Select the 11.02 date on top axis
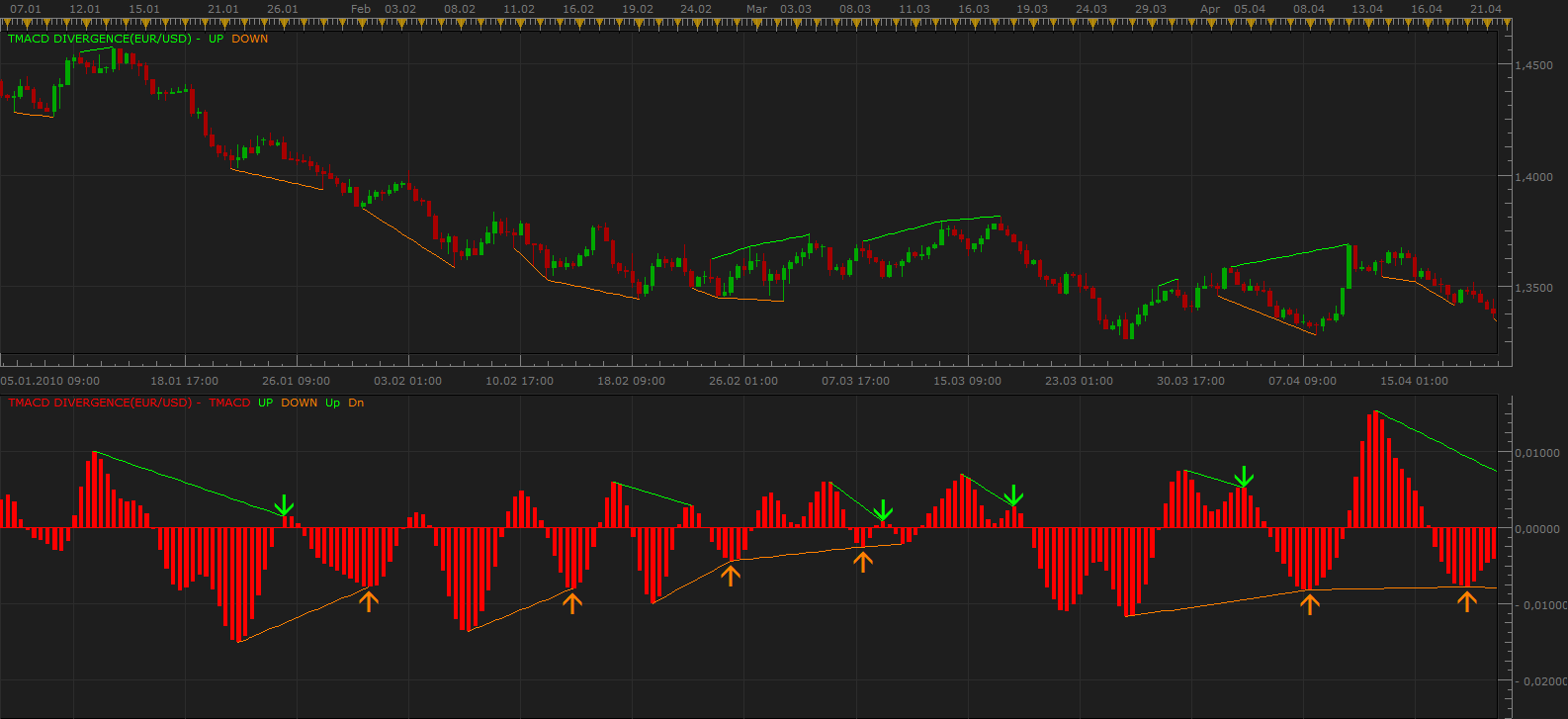1568x719 pixels. point(519,9)
